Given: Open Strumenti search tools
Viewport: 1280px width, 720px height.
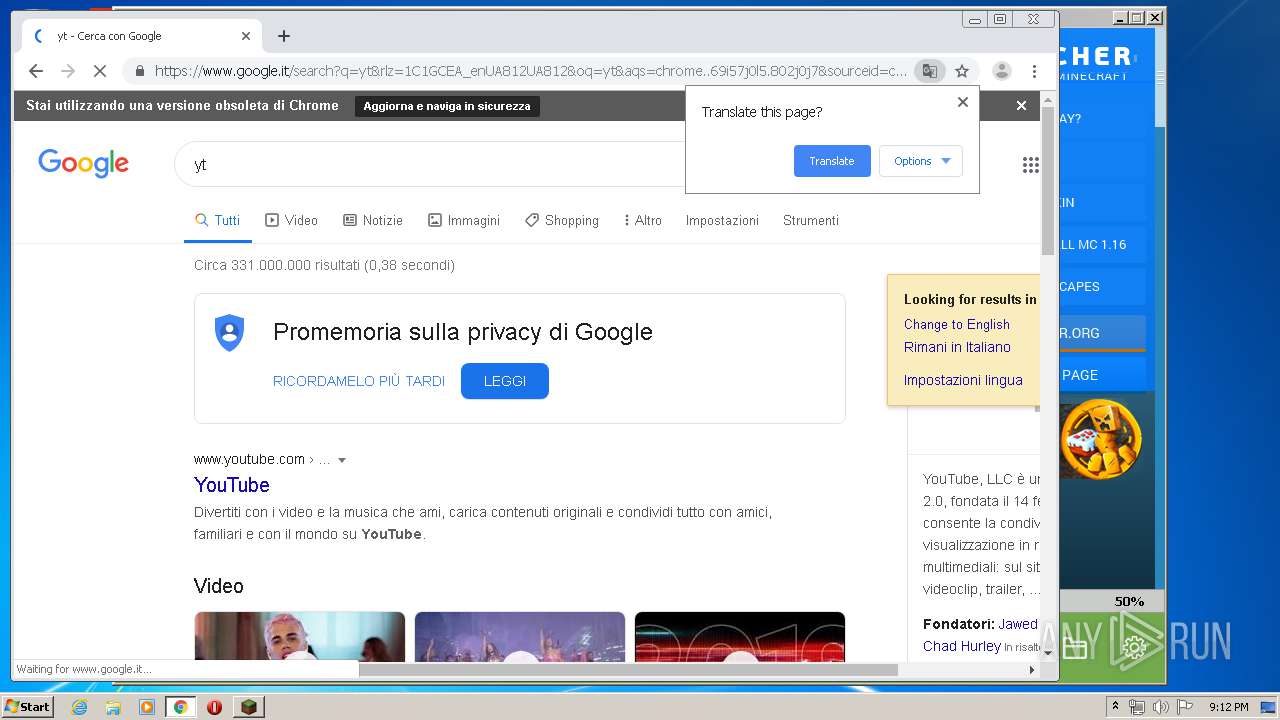Looking at the screenshot, I should tap(811, 220).
